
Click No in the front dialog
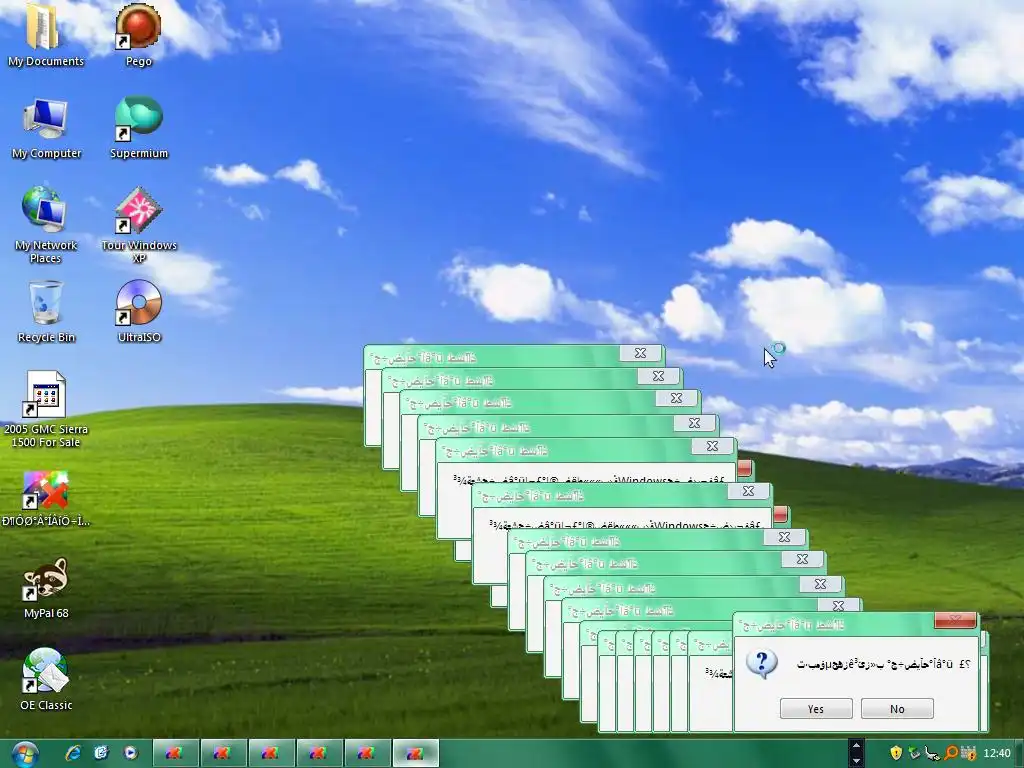[x=897, y=709]
